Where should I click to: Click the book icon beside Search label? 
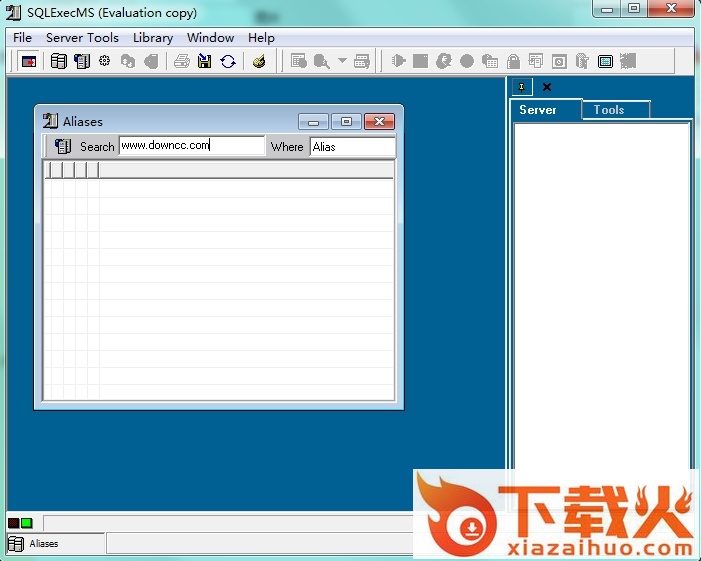pos(63,146)
